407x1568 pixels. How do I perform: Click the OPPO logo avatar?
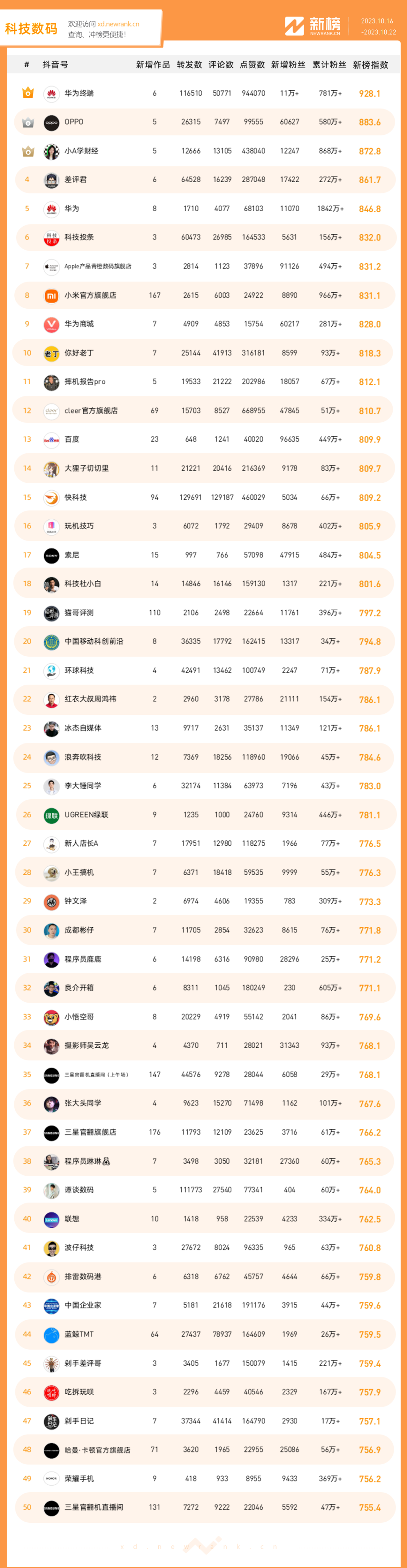click(51, 122)
